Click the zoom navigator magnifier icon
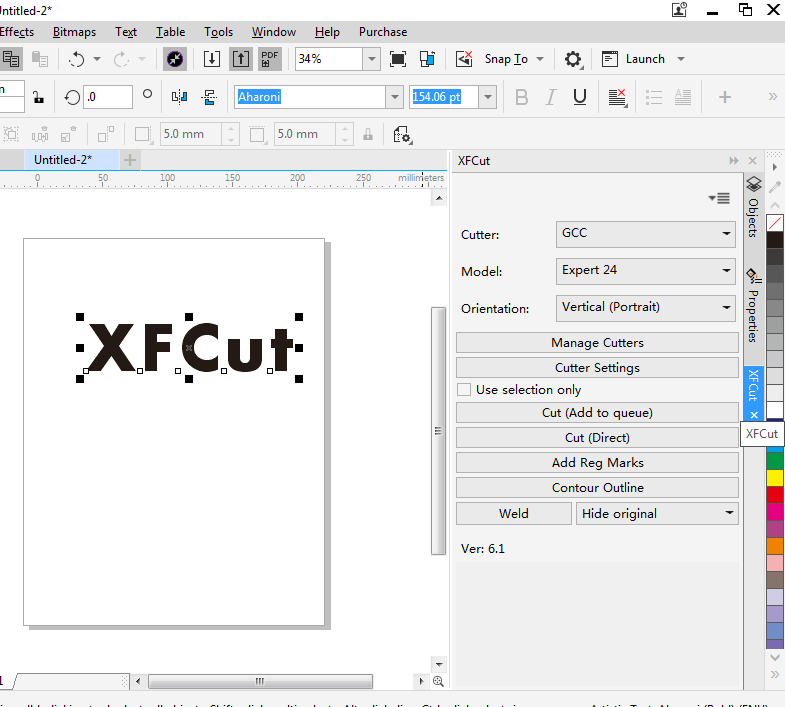The width and height of the screenshot is (785, 707). coord(438,681)
